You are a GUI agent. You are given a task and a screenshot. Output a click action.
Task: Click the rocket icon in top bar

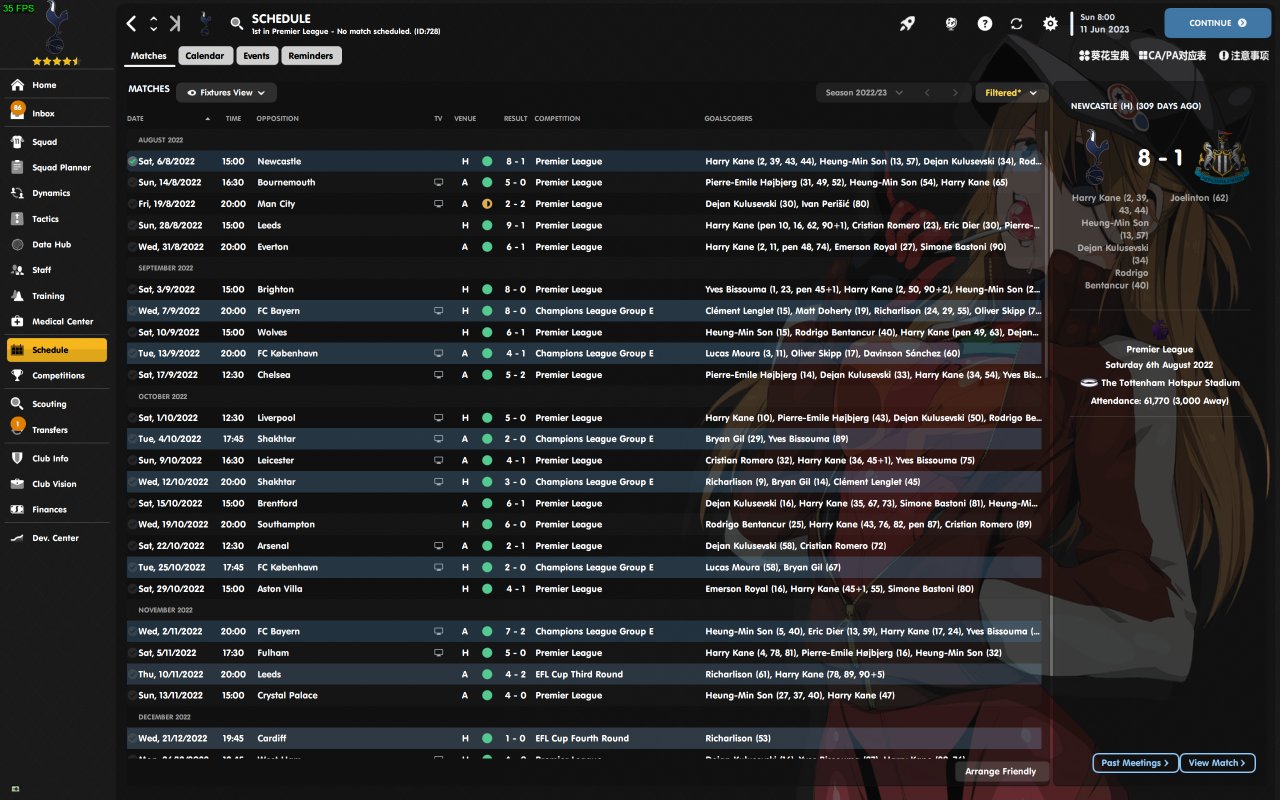908,23
